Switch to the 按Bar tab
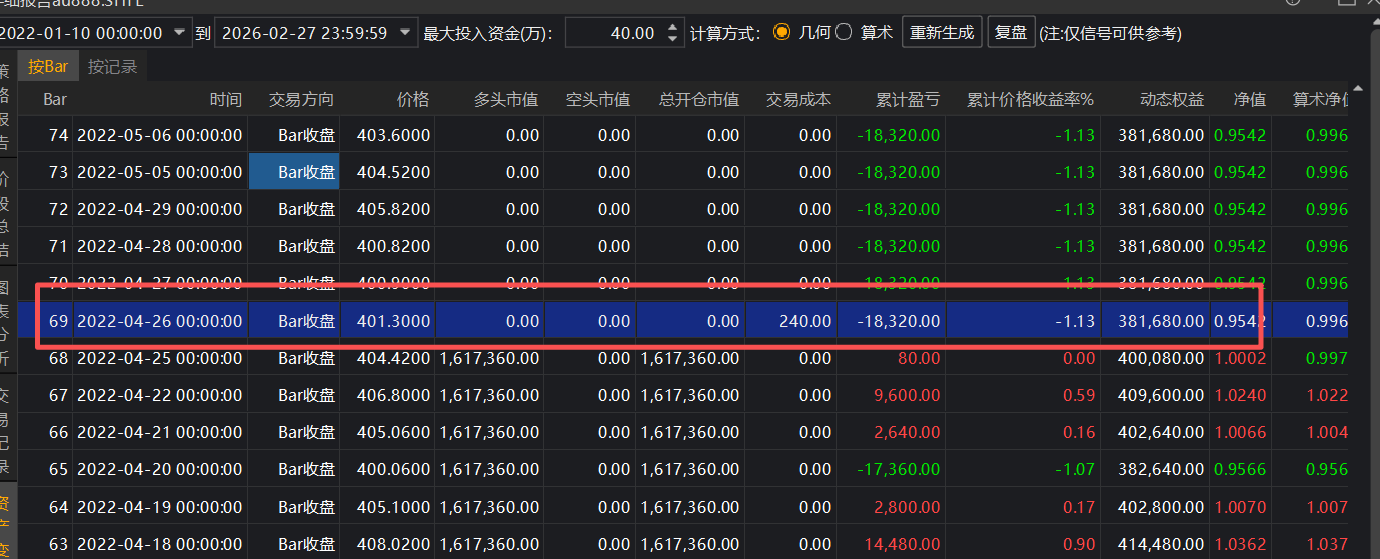The height and width of the screenshot is (559, 1380). 48,67
